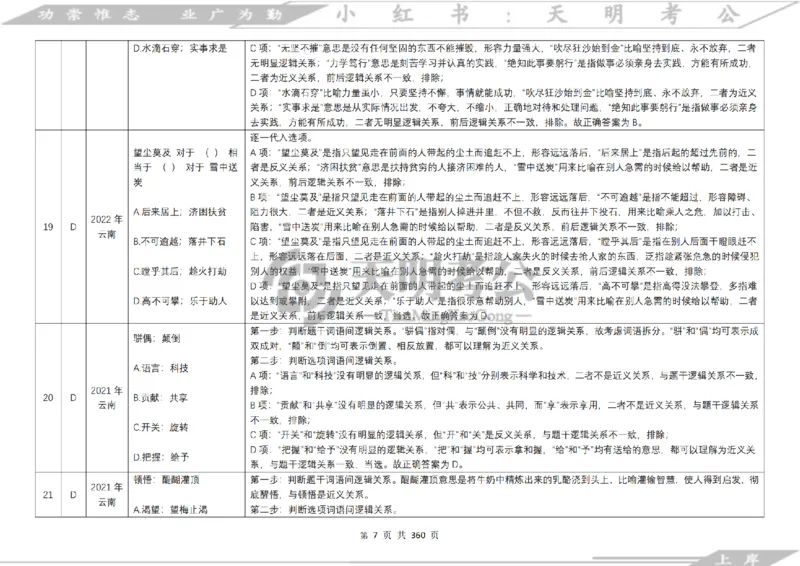Click row 19 explanation starting "B项:望尘莫及"
Screen dimensions: 800x566
tap(504, 211)
